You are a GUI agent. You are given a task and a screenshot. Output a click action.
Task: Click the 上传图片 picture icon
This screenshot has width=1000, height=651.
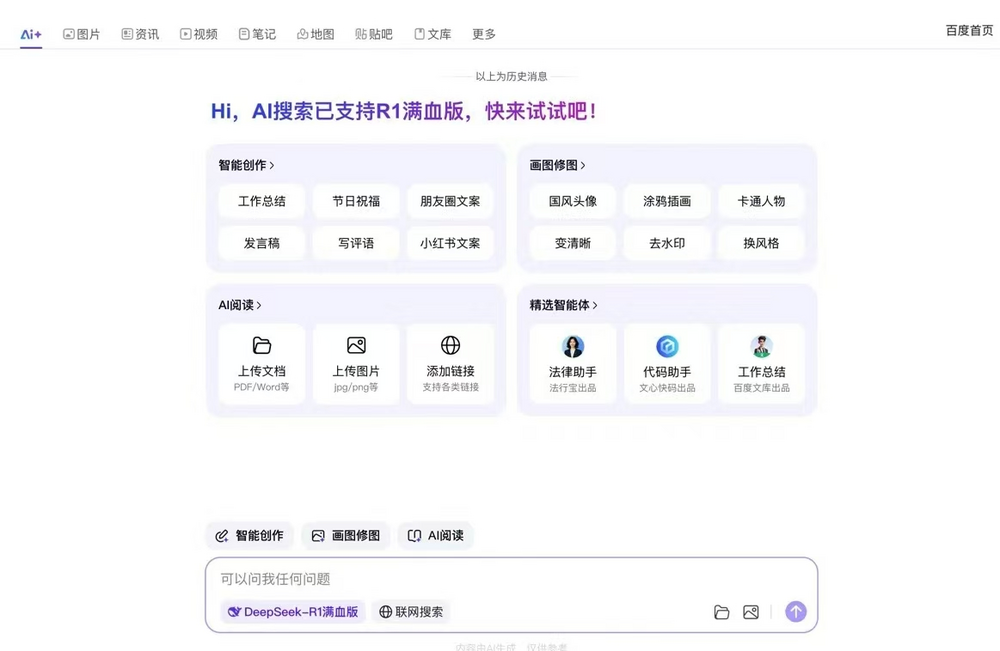[356, 346]
